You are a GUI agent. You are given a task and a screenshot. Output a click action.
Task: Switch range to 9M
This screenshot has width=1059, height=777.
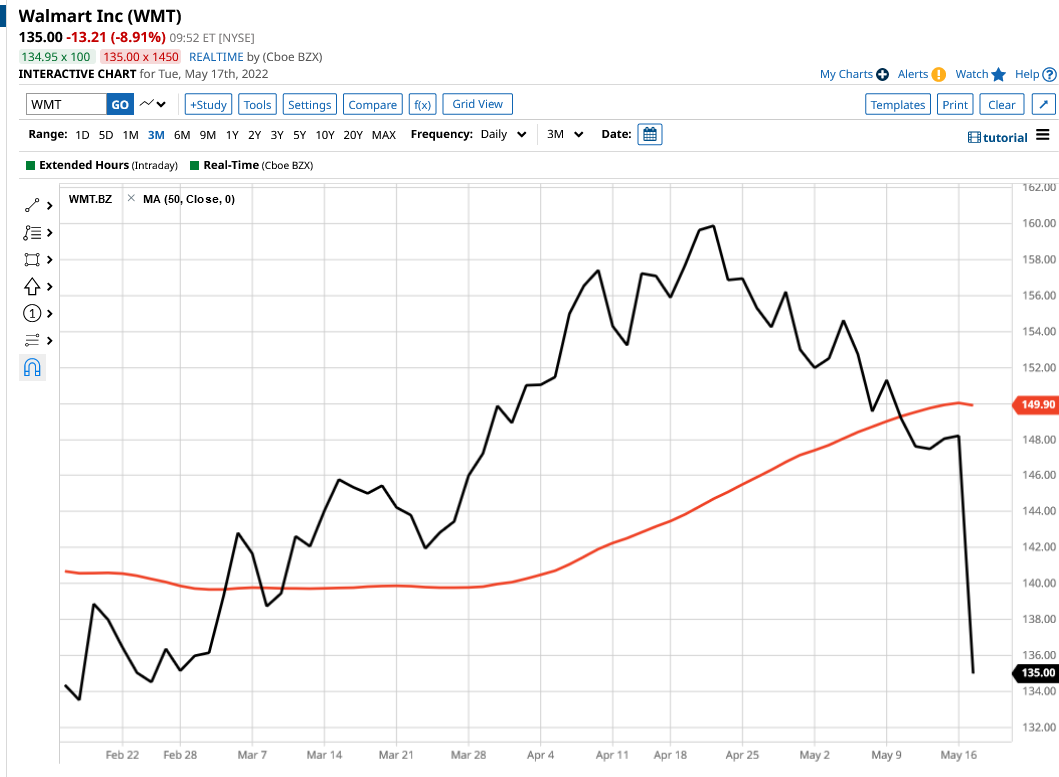point(208,135)
